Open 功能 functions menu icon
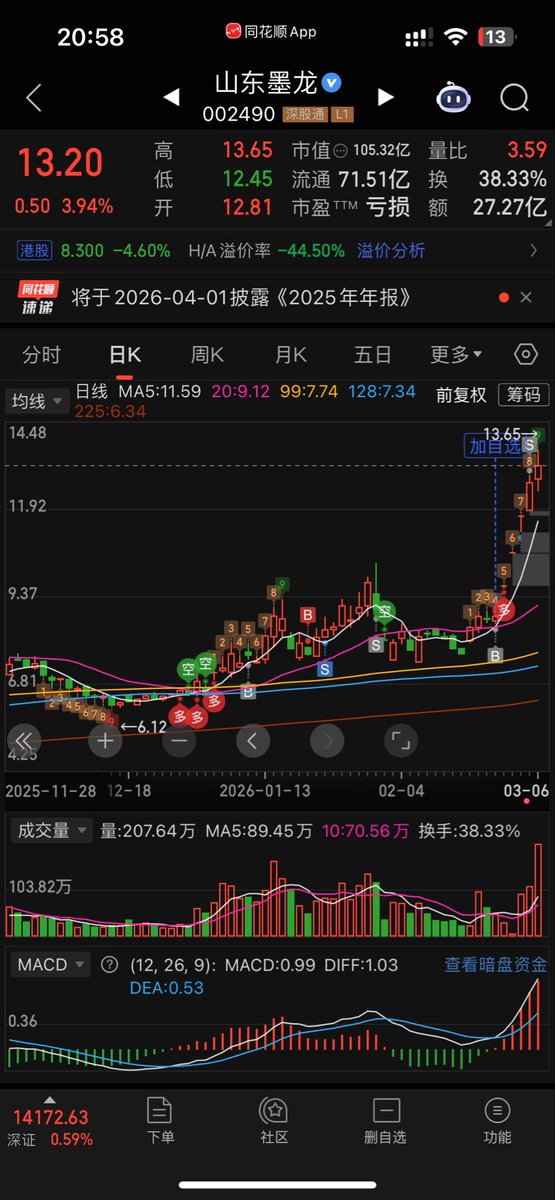555x1200 pixels. (x=497, y=1121)
